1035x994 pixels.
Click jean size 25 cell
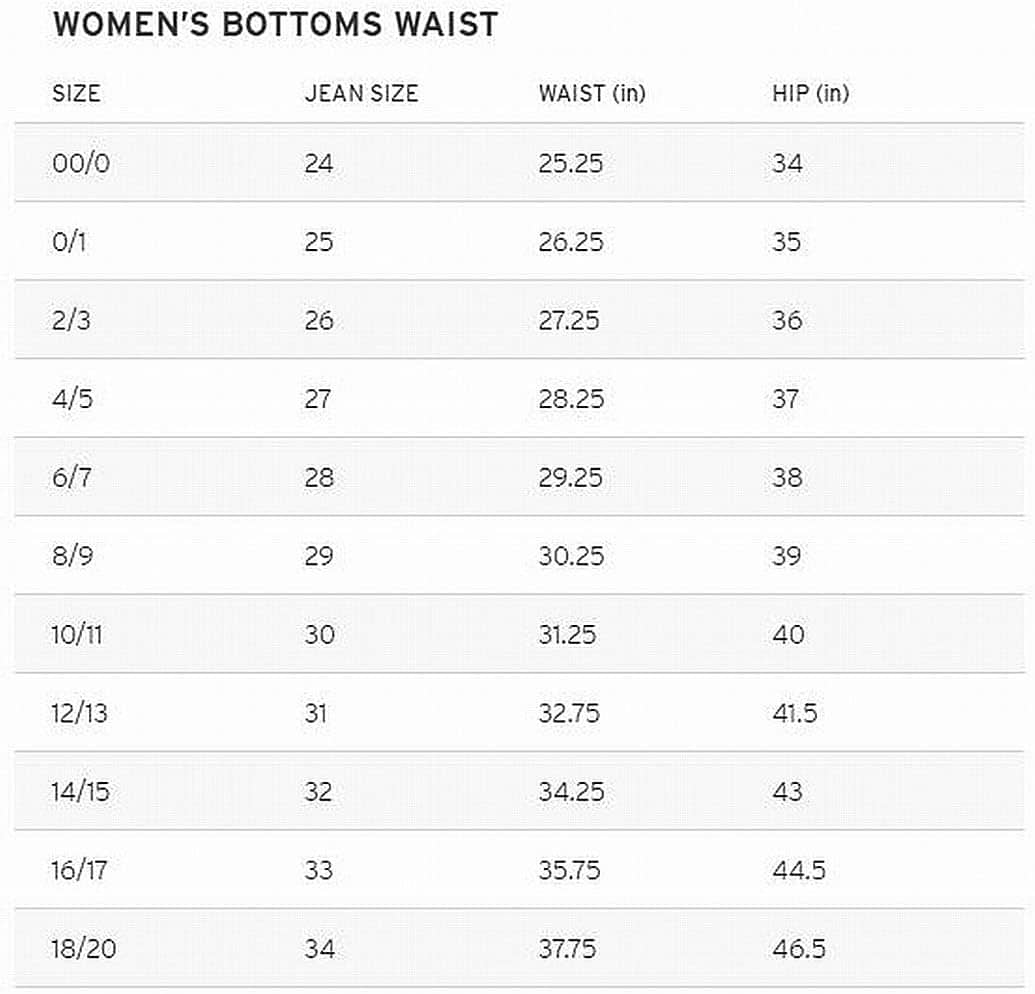(x=319, y=242)
